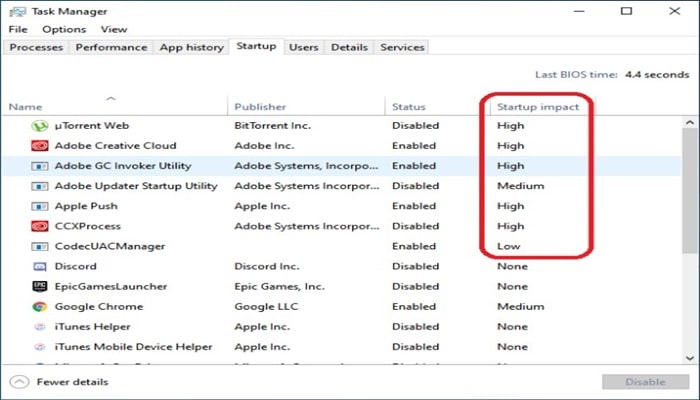Viewport: 700px width, 400px height.
Task: Click the Task Manager title bar icon
Action: point(17,12)
